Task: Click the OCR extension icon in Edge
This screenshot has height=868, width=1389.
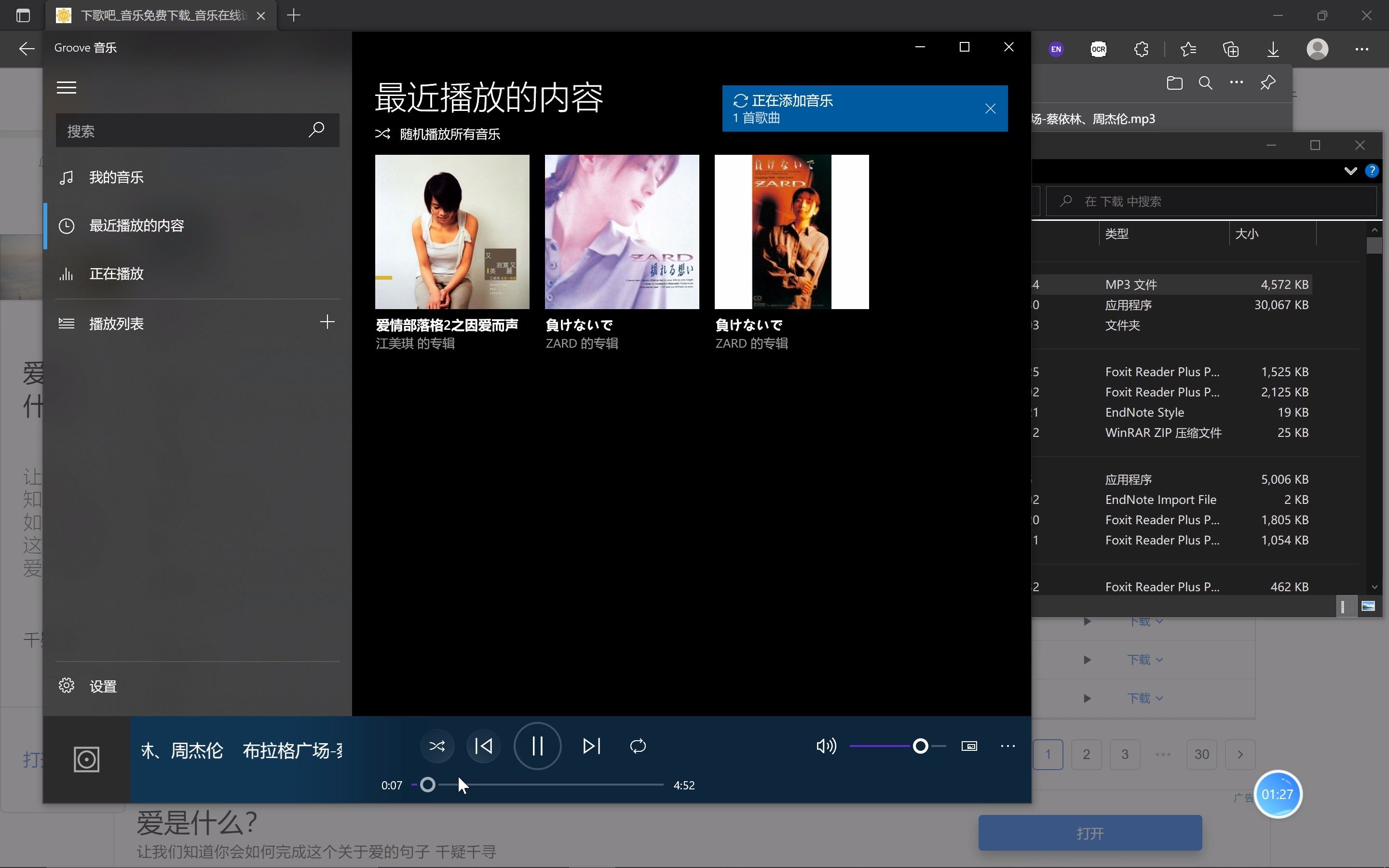Action: coord(1098,49)
